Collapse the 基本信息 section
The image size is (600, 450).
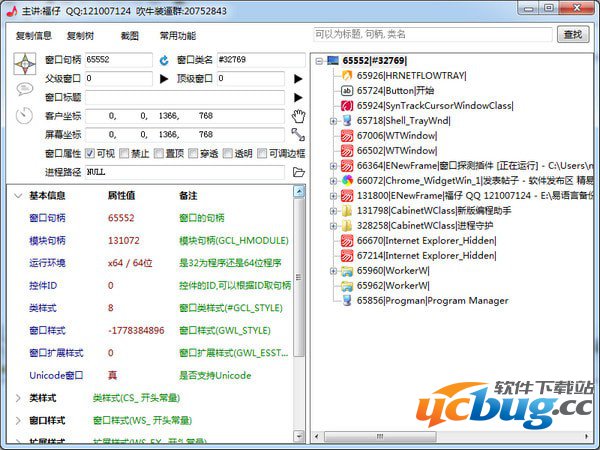(x=18, y=196)
